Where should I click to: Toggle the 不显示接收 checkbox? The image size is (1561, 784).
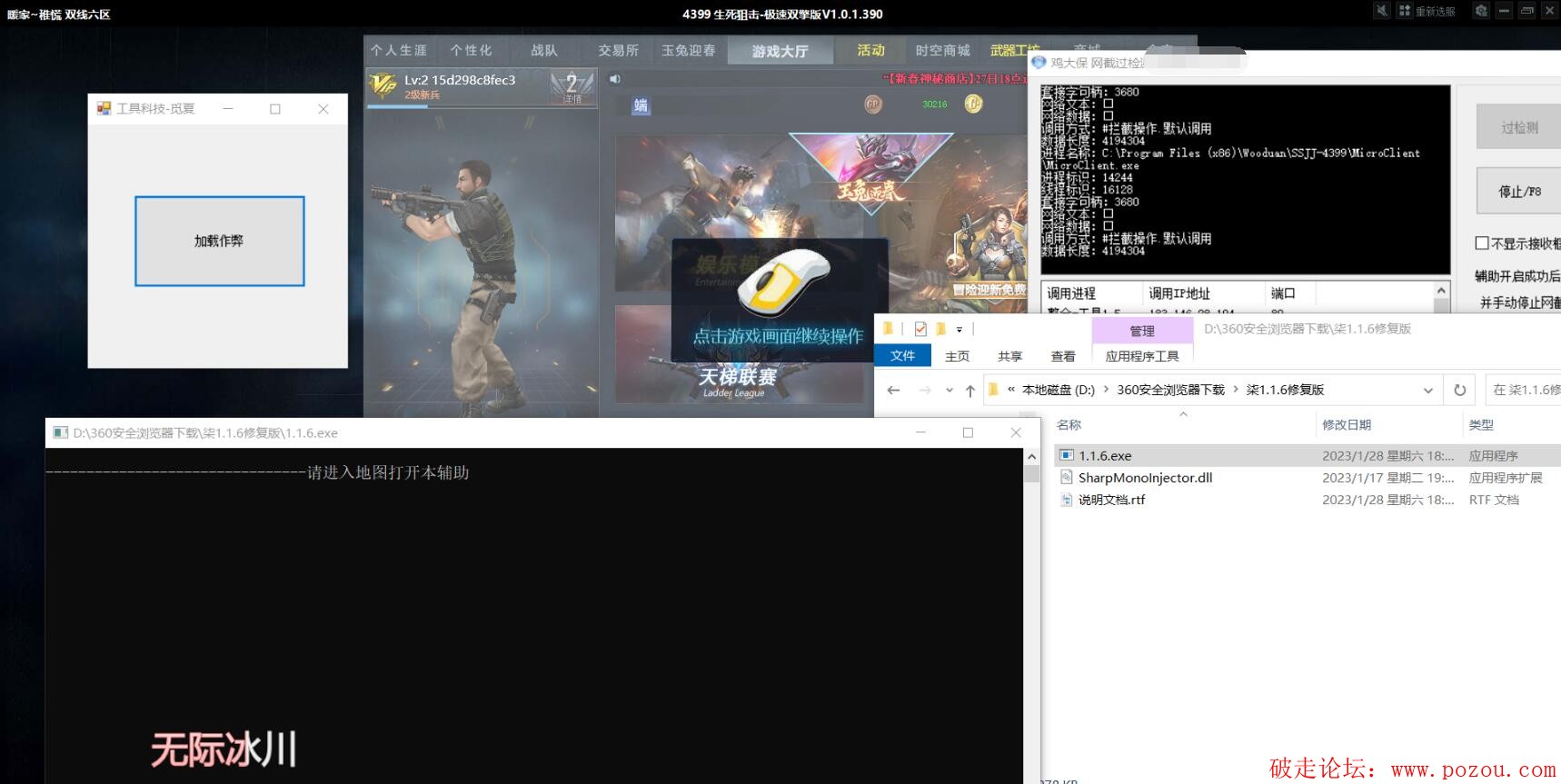pyautogui.click(x=1482, y=243)
